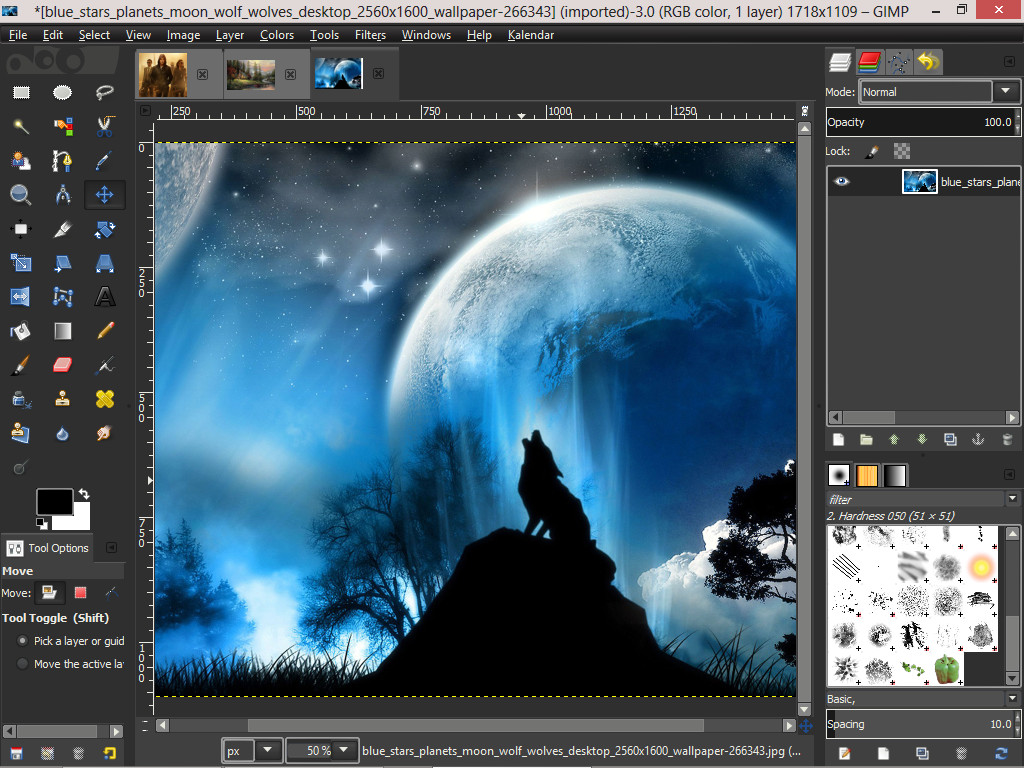The width and height of the screenshot is (1024, 768).
Task: Open the 50% zoom level dropdown
Action: click(344, 750)
